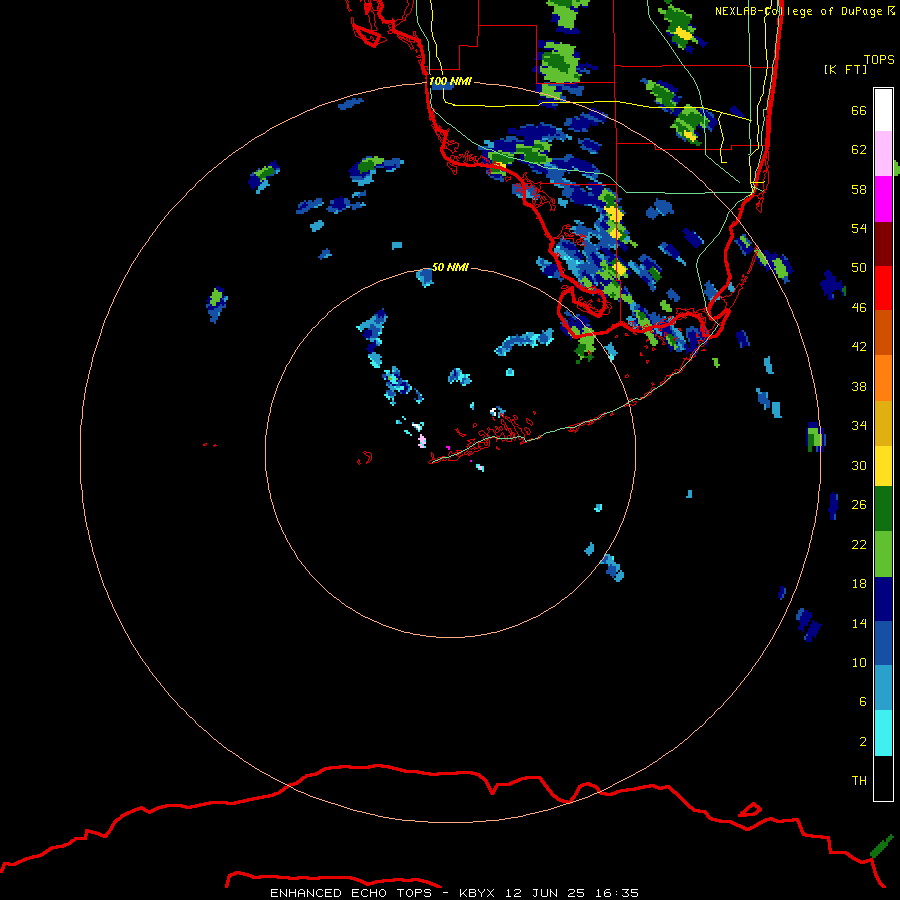Screen dimensions: 900x900
Task: Click the 34 legend value label
Action: [x=859, y=426]
